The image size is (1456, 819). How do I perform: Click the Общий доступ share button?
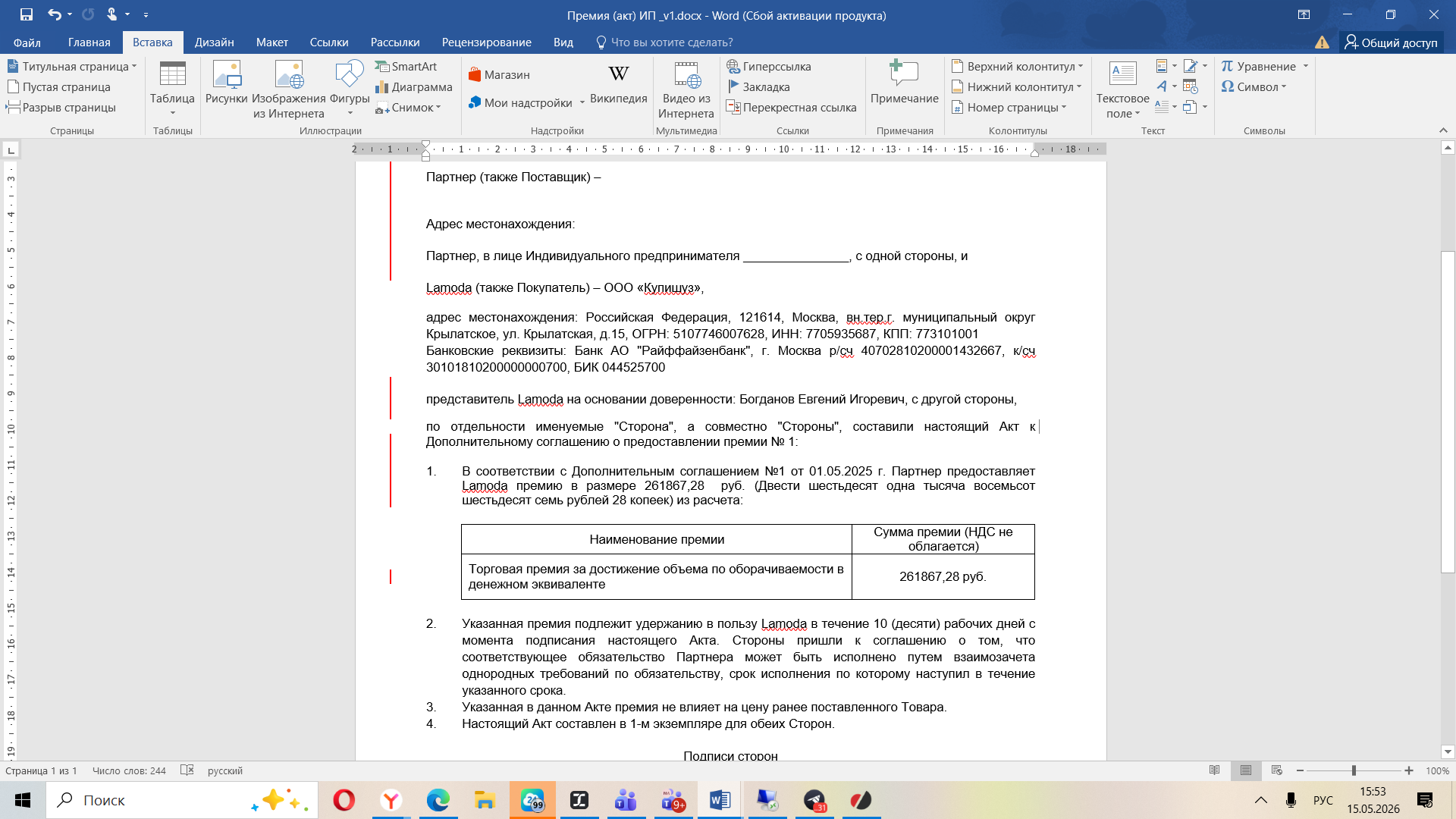tap(1392, 42)
